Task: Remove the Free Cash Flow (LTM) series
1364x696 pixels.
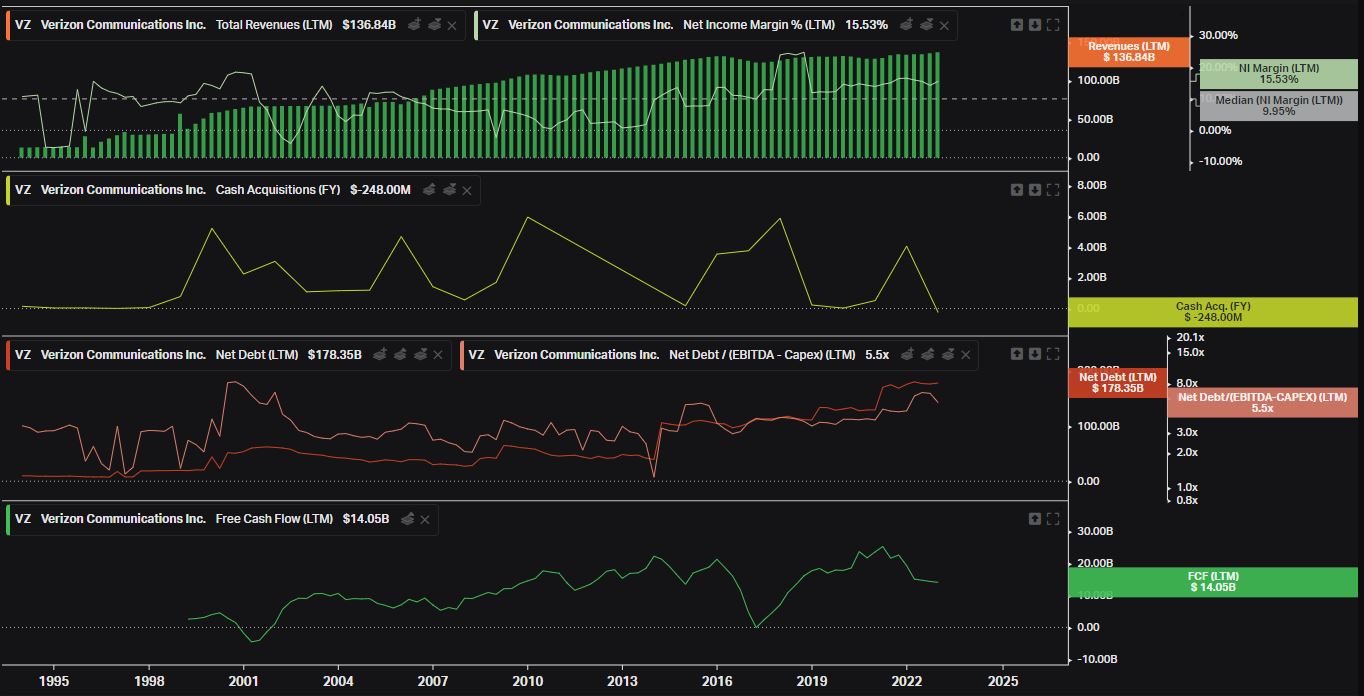Action: 425,519
